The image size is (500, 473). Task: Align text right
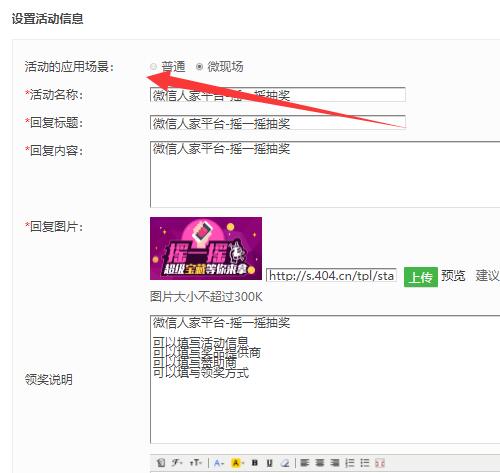(335, 463)
